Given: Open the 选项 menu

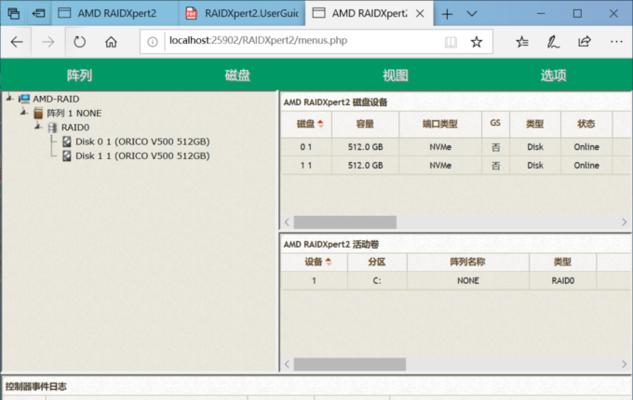Looking at the screenshot, I should (553, 75).
